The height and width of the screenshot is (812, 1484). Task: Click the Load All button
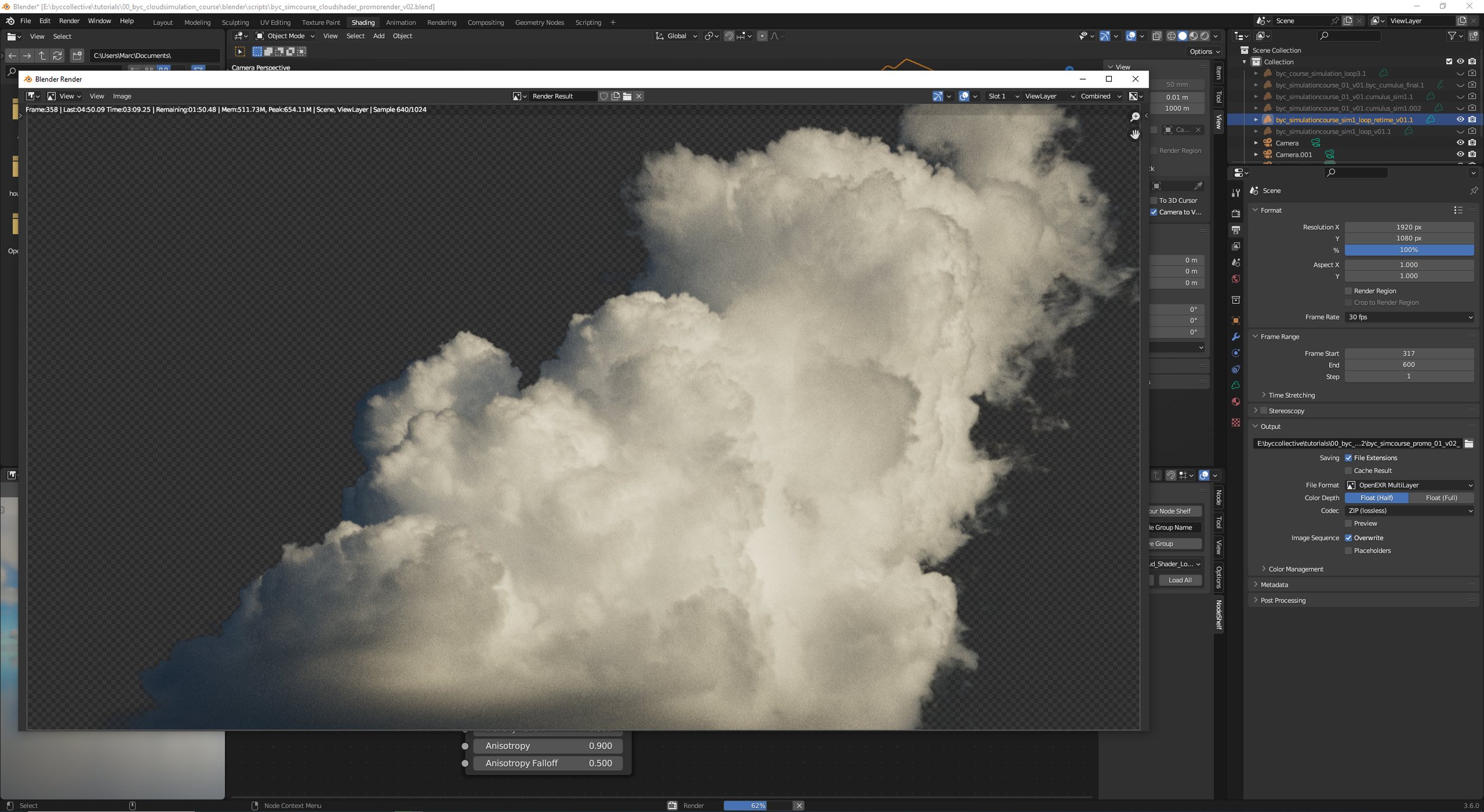[x=1179, y=581]
